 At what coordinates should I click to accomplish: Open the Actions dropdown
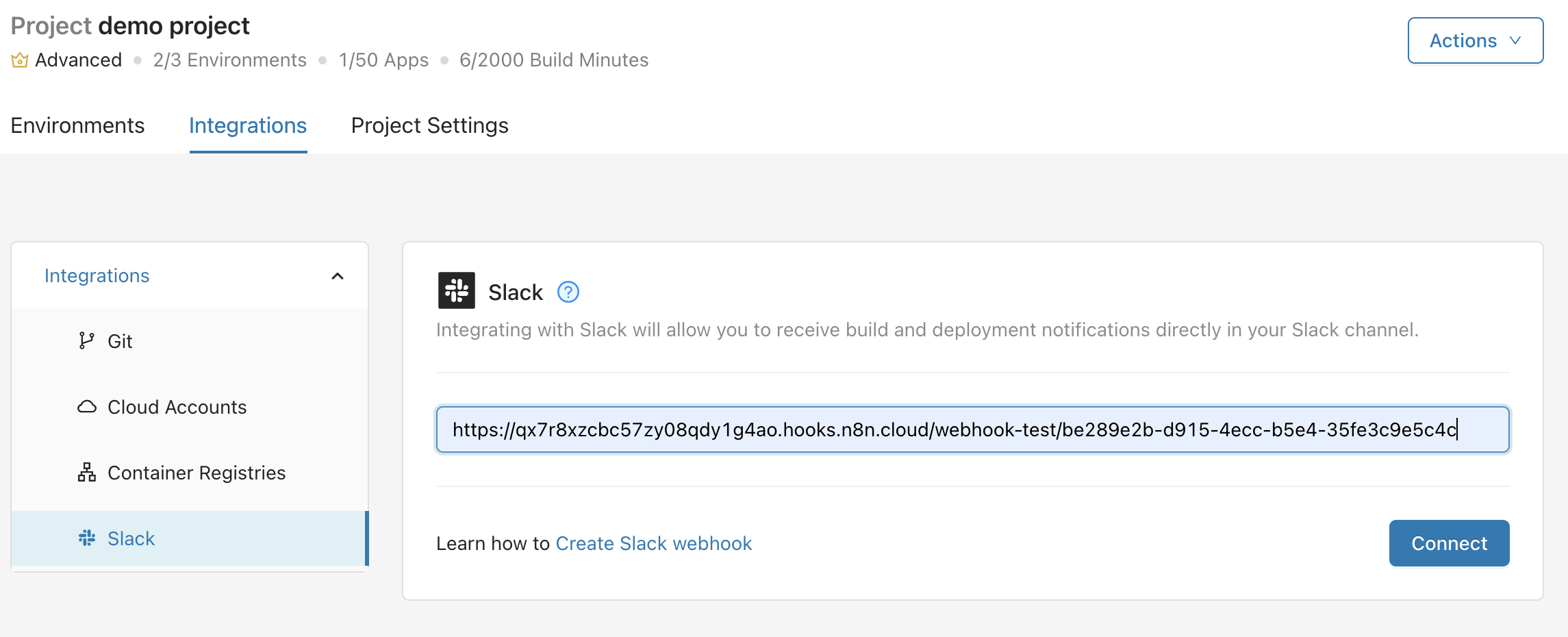1476,40
